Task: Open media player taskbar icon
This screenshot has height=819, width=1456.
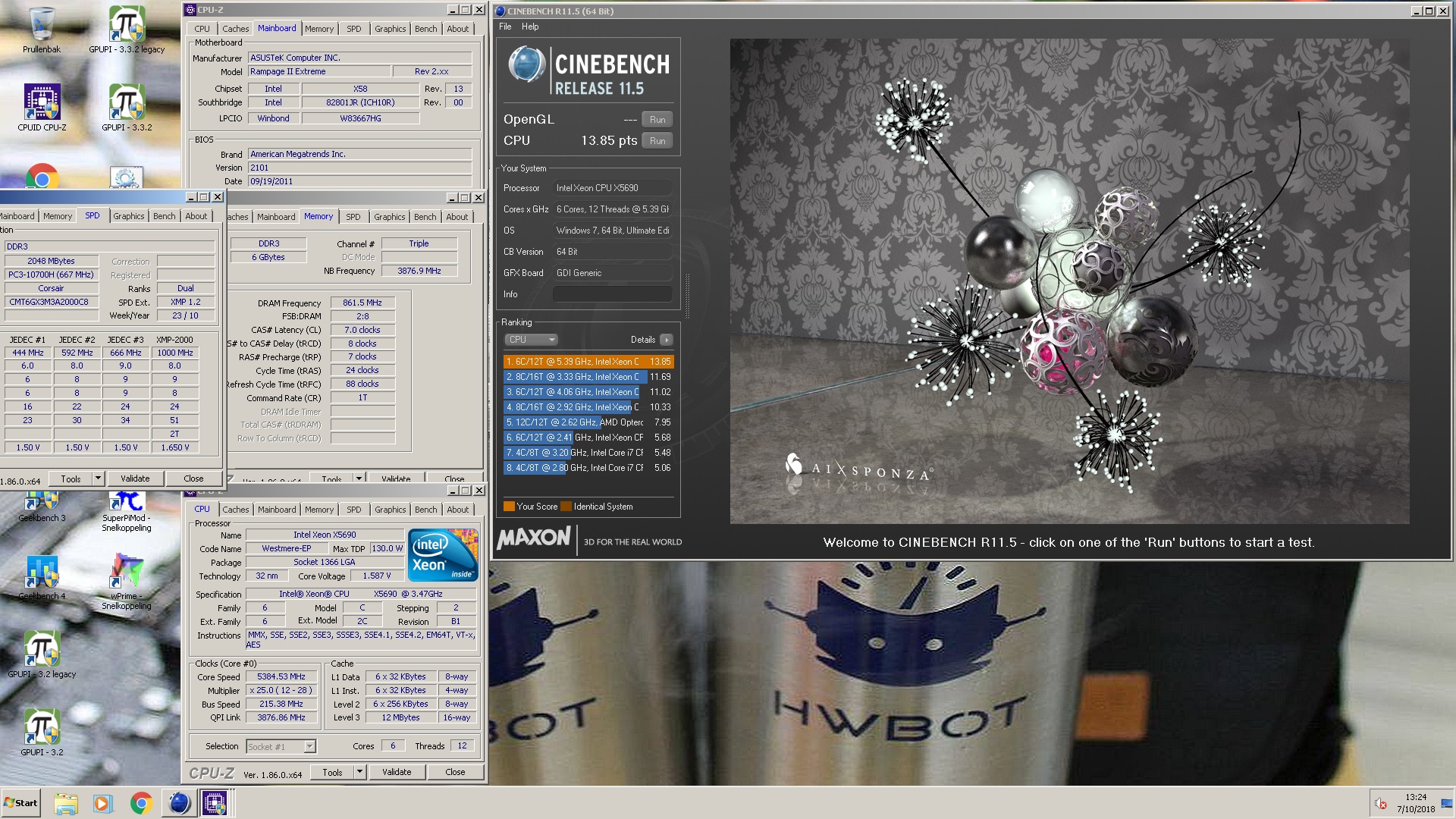Action: tap(102, 803)
